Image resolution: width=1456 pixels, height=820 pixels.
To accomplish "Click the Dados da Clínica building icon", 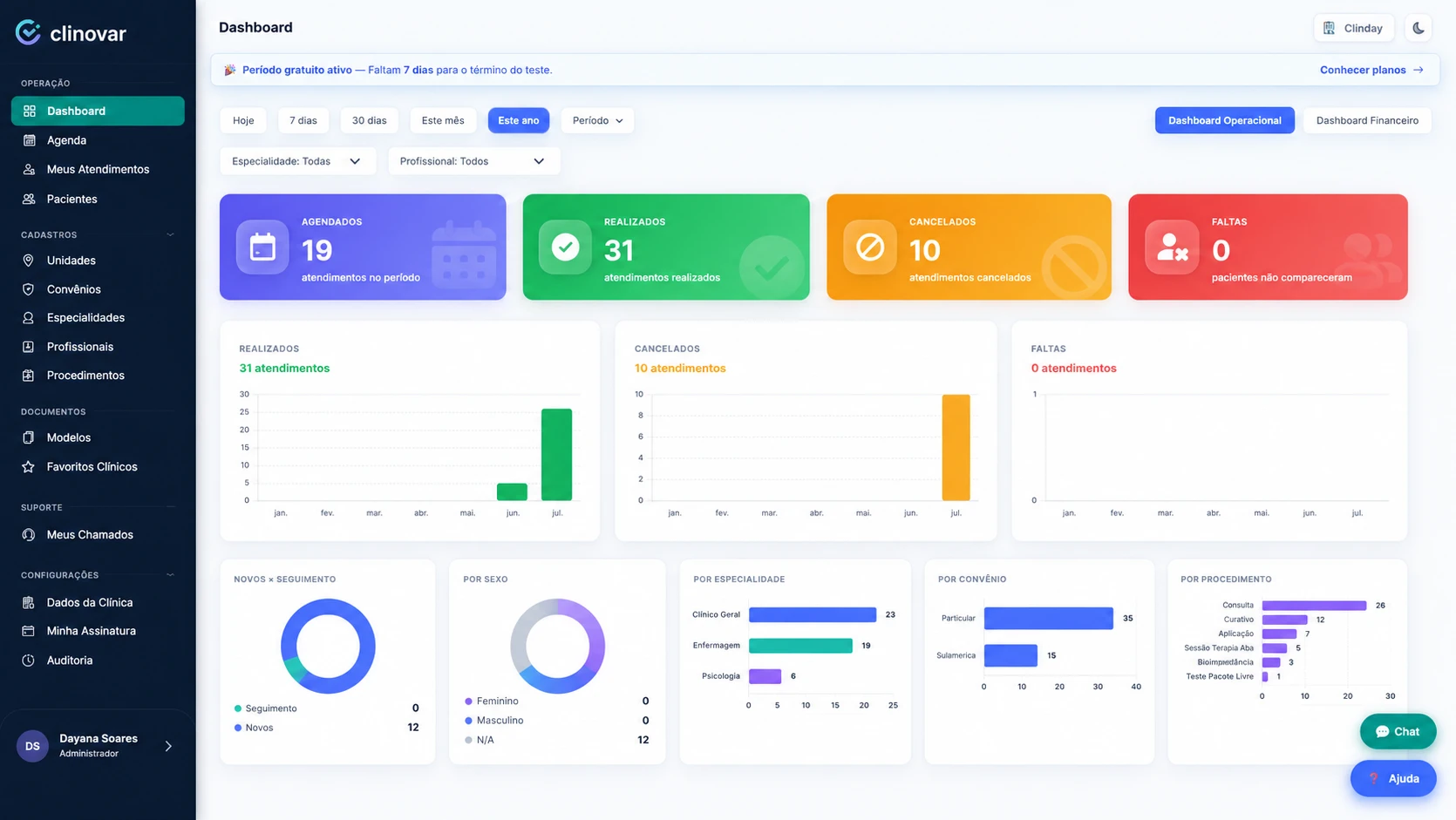I will [x=28, y=602].
